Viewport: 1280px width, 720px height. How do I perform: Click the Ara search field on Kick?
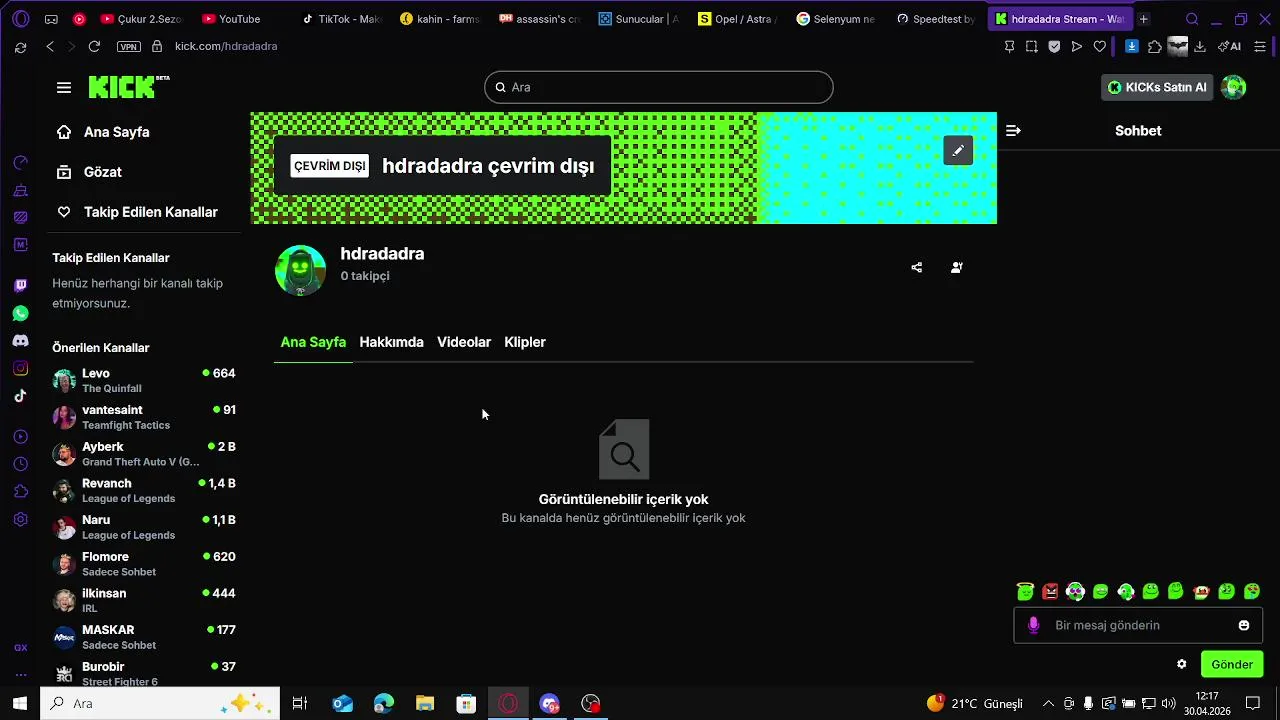tap(659, 87)
